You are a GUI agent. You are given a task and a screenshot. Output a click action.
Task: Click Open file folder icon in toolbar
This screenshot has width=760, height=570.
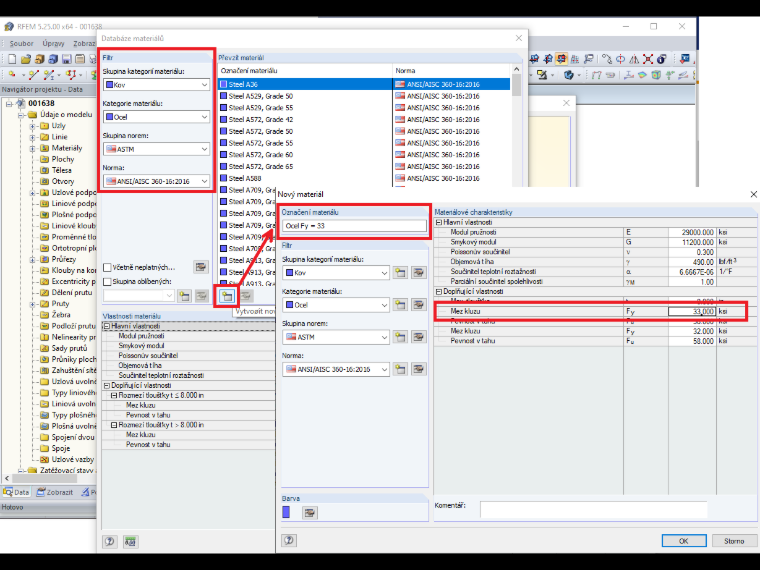26,59
